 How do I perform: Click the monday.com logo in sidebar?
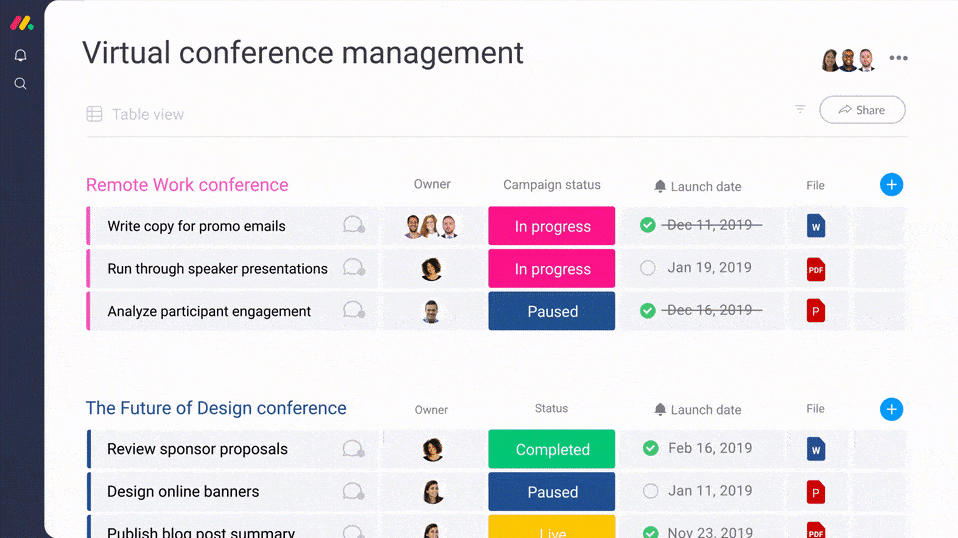pyautogui.click(x=21, y=23)
